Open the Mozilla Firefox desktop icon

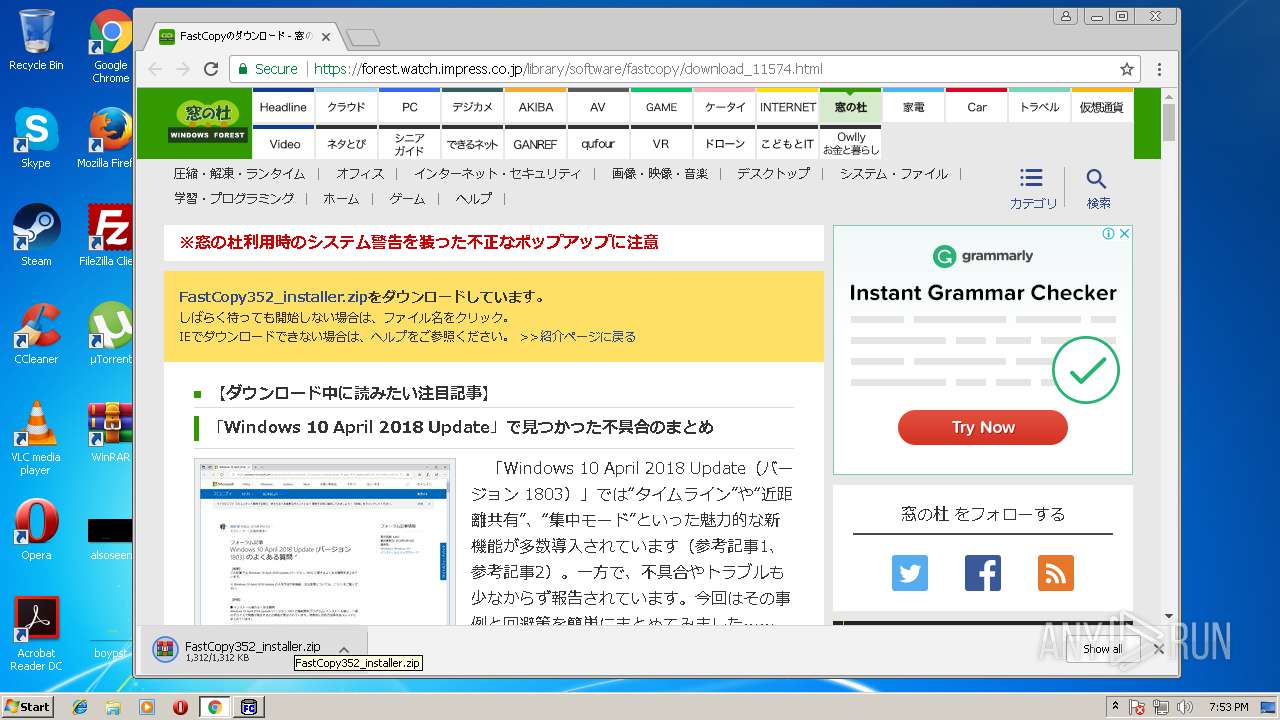(x=108, y=138)
